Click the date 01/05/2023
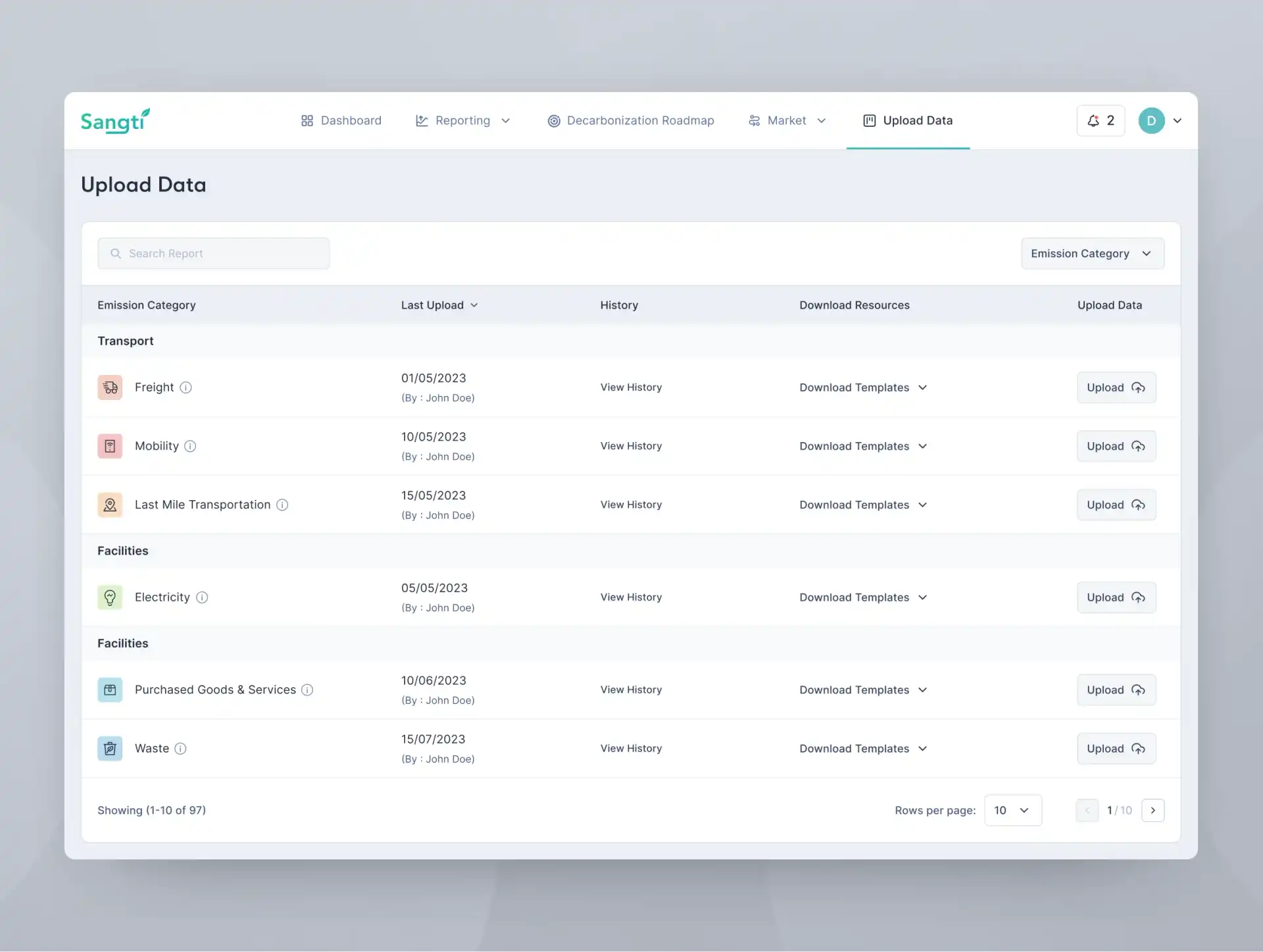 (433, 378)
